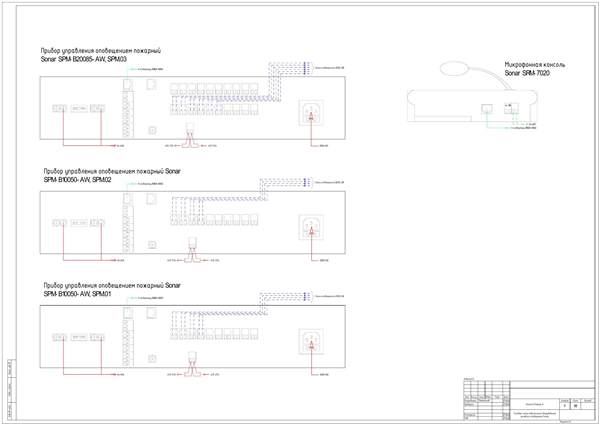
Task: Click the title block table in the drawing's corner
Action: tap(529, 400)
